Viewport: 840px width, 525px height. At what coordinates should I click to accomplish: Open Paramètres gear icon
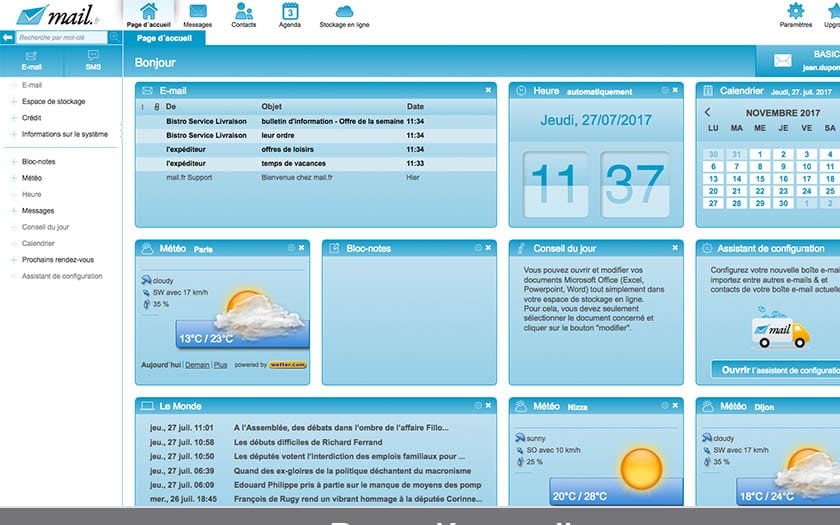coord(796,15)
